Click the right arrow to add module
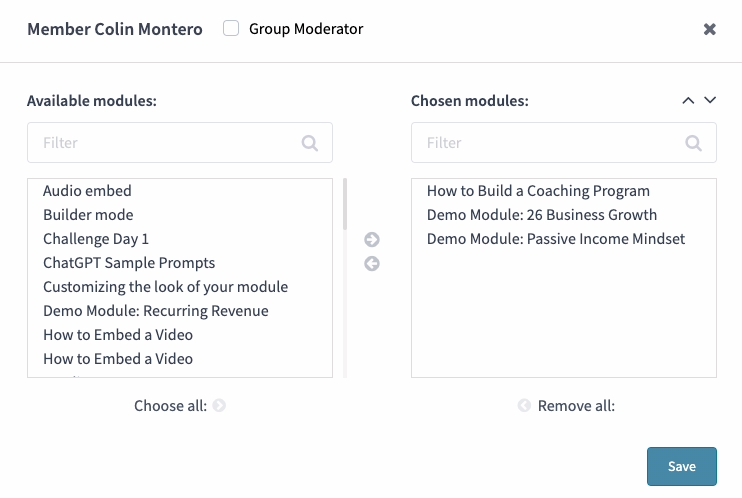The image size is (742, 498). 372,240
